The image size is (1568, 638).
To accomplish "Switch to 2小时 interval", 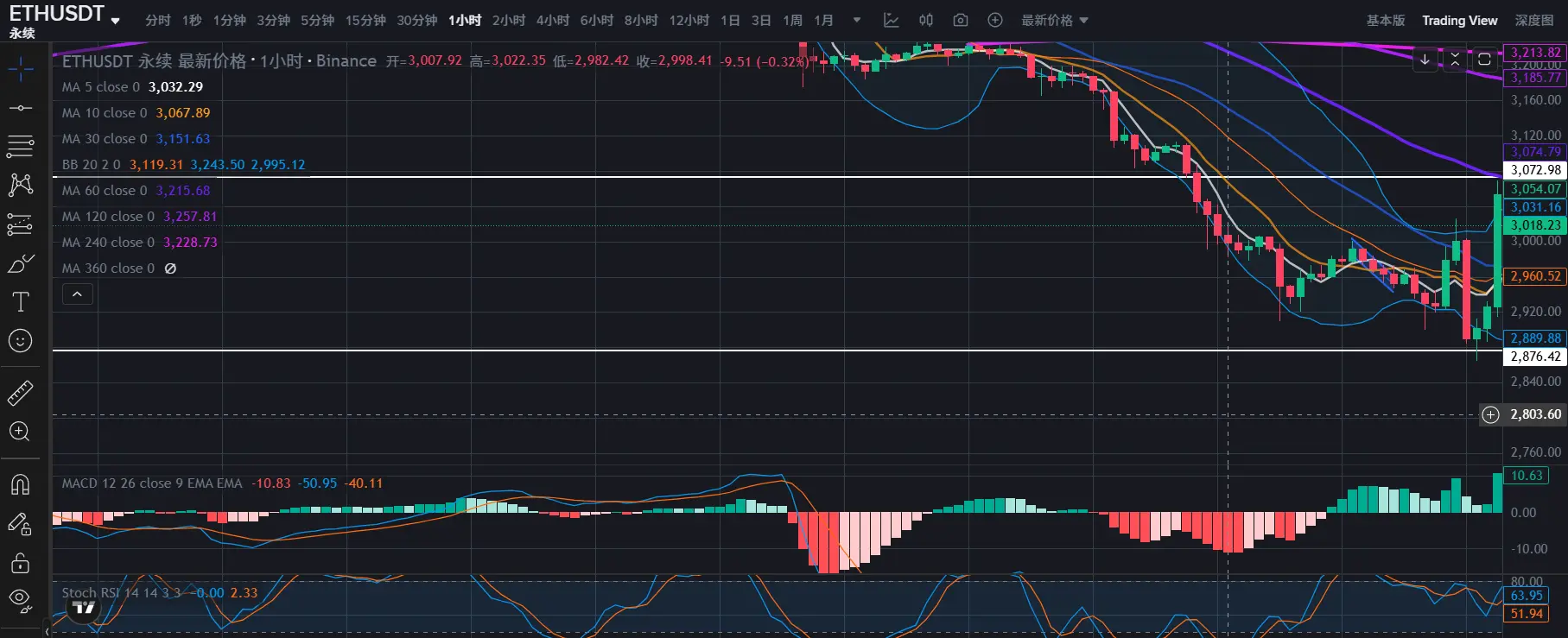I will point(509,20).
